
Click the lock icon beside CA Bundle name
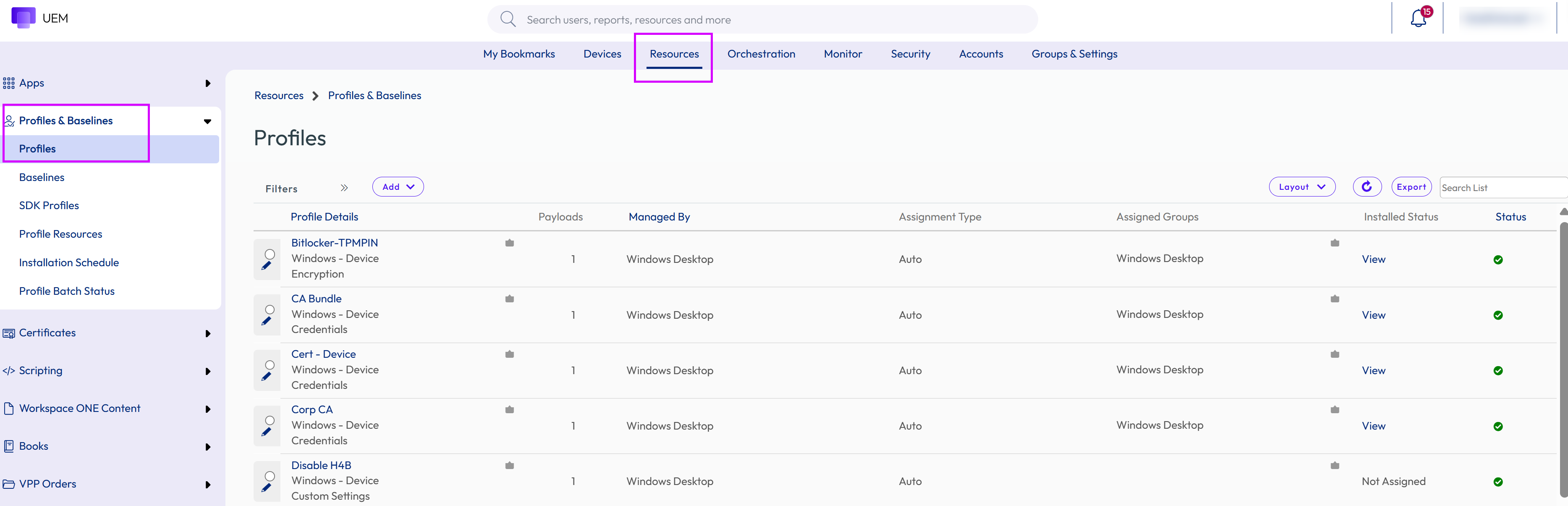[510, 299]
